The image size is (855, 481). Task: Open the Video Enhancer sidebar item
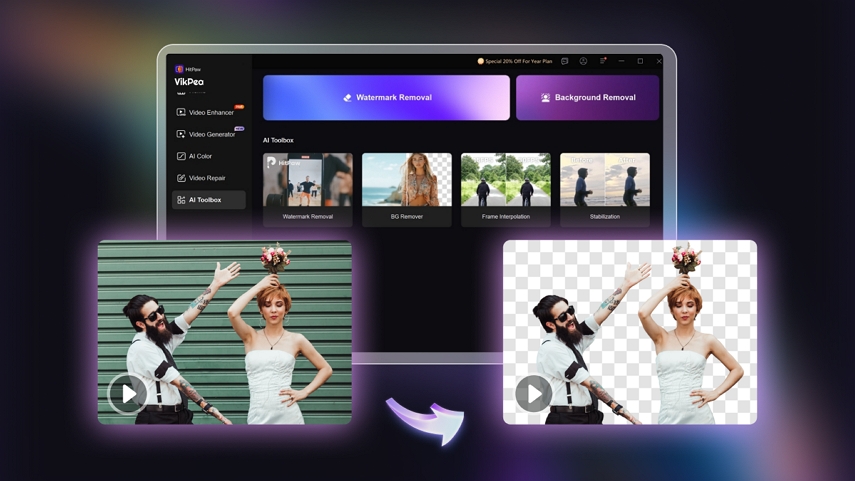coord(208,112)
